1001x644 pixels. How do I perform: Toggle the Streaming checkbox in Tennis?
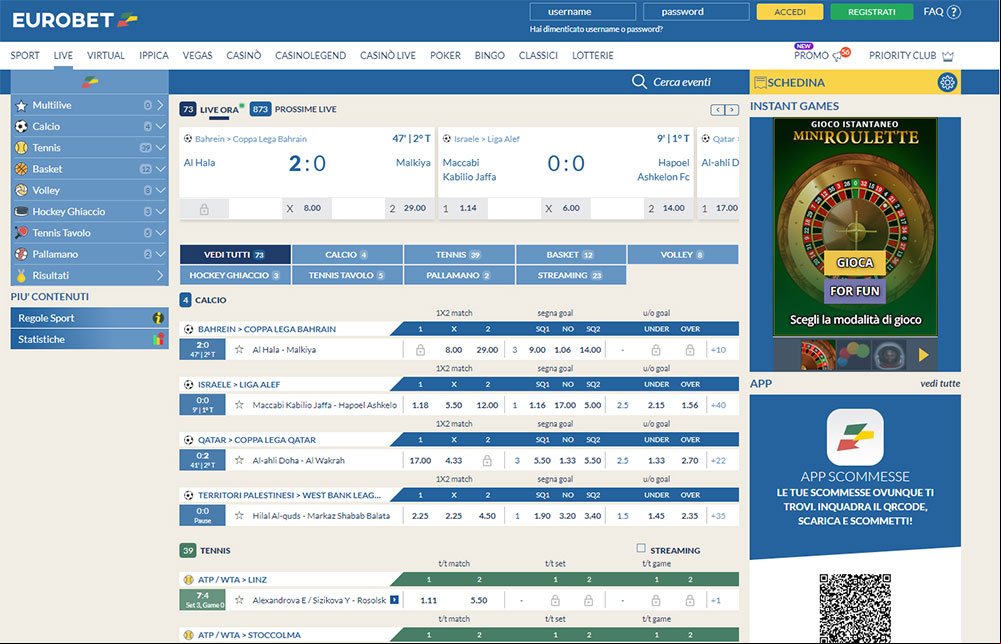641,548
